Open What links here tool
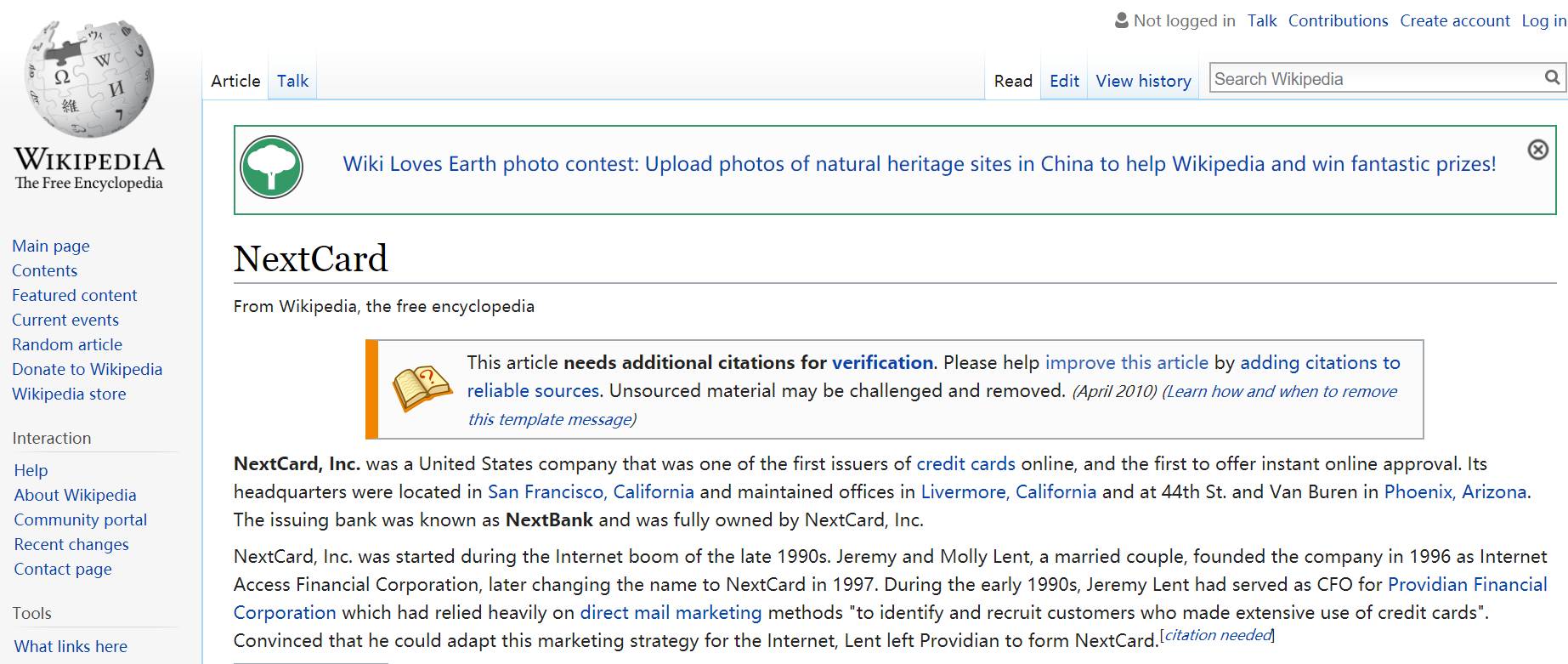This screenshot has height=664, width=1568. click(x=71, y=646)
